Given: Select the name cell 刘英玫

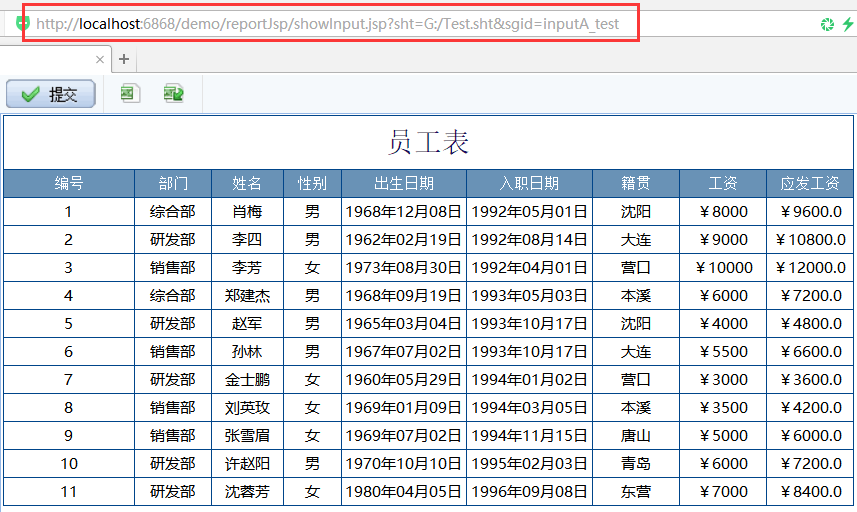Looking at the screenshot, I should [x=247, y=408].
